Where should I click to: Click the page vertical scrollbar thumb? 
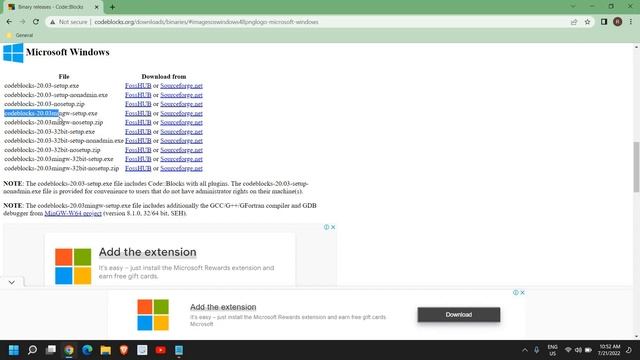pos(636,167)
